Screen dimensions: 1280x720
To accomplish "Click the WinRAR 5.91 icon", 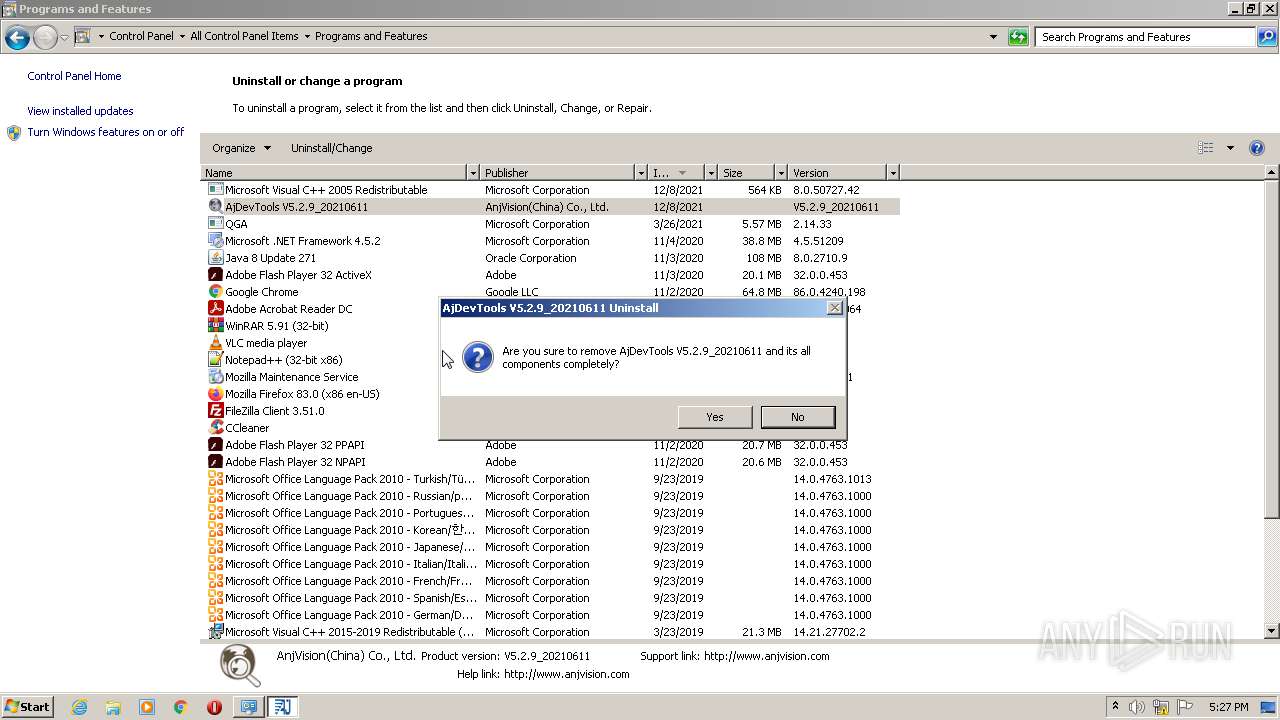I will coord(215,325).
